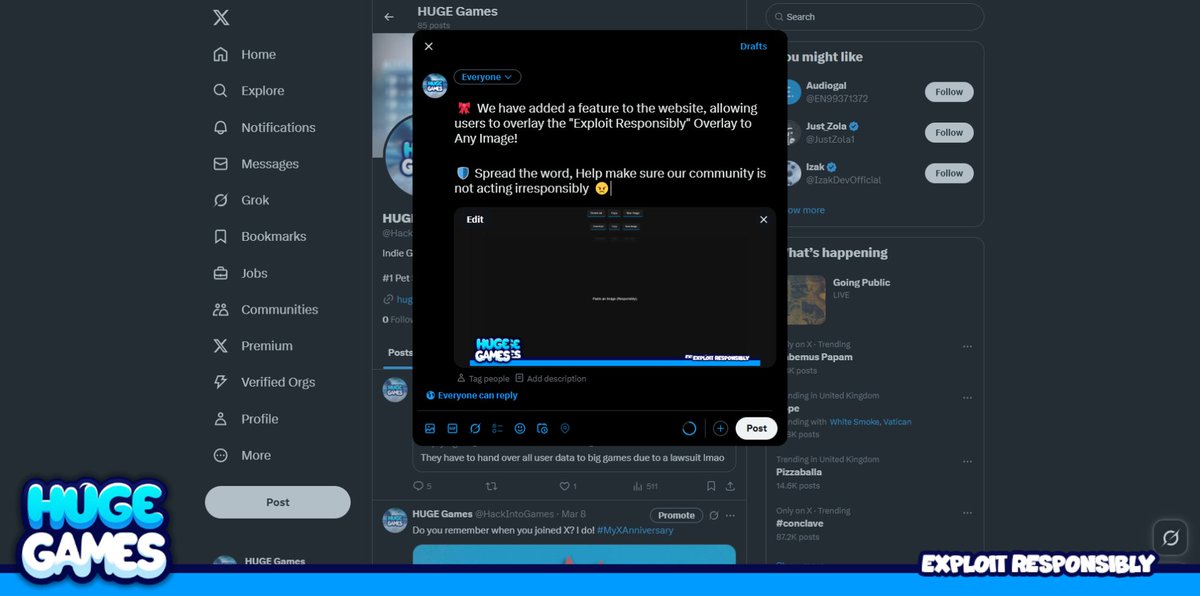Publish using the Post button
1200x596 pixels.
point(755,428)
